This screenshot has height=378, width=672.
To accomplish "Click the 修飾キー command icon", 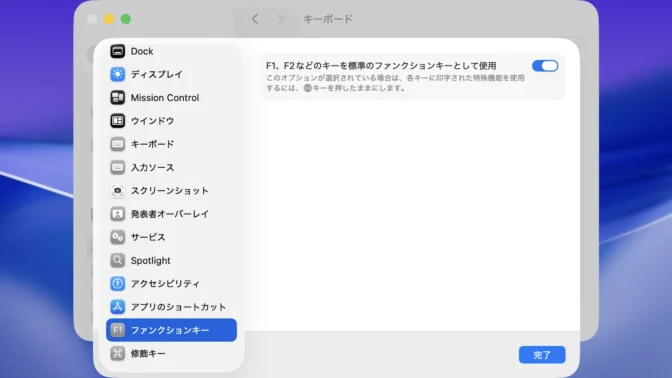I will (x=117, y=353).
